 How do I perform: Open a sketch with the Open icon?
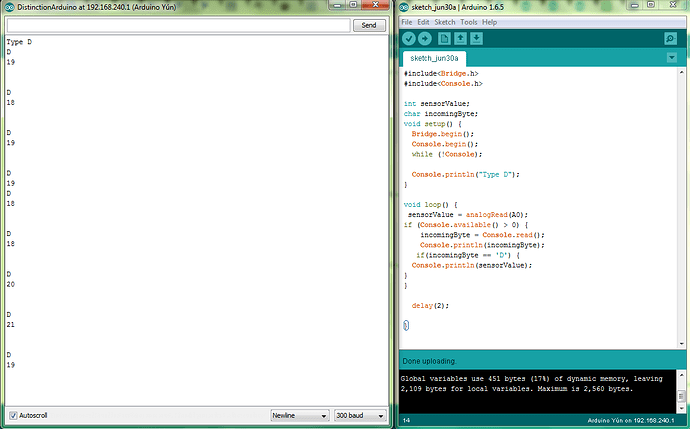click(460, 39)
